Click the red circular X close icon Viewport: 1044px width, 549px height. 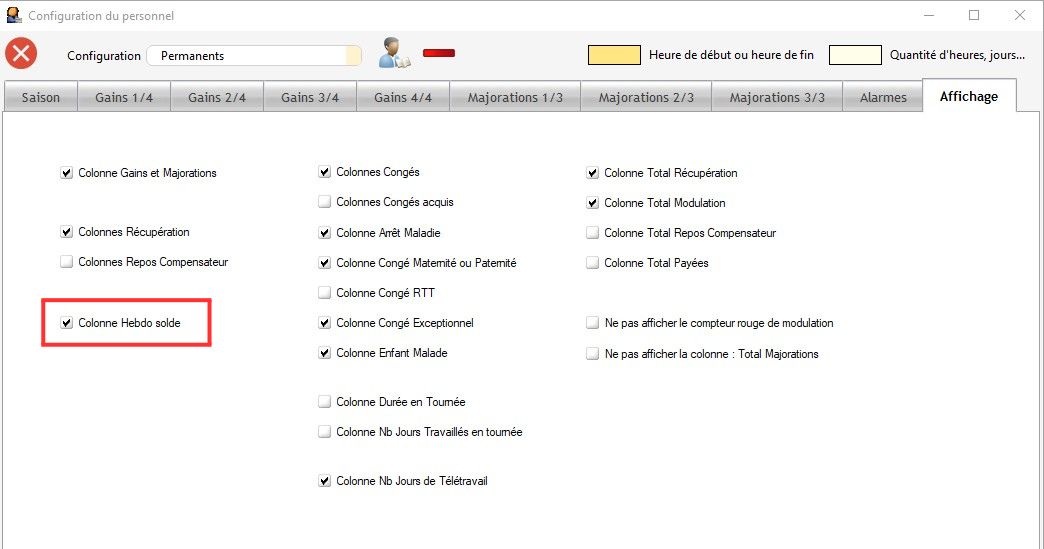click(21, 54)
